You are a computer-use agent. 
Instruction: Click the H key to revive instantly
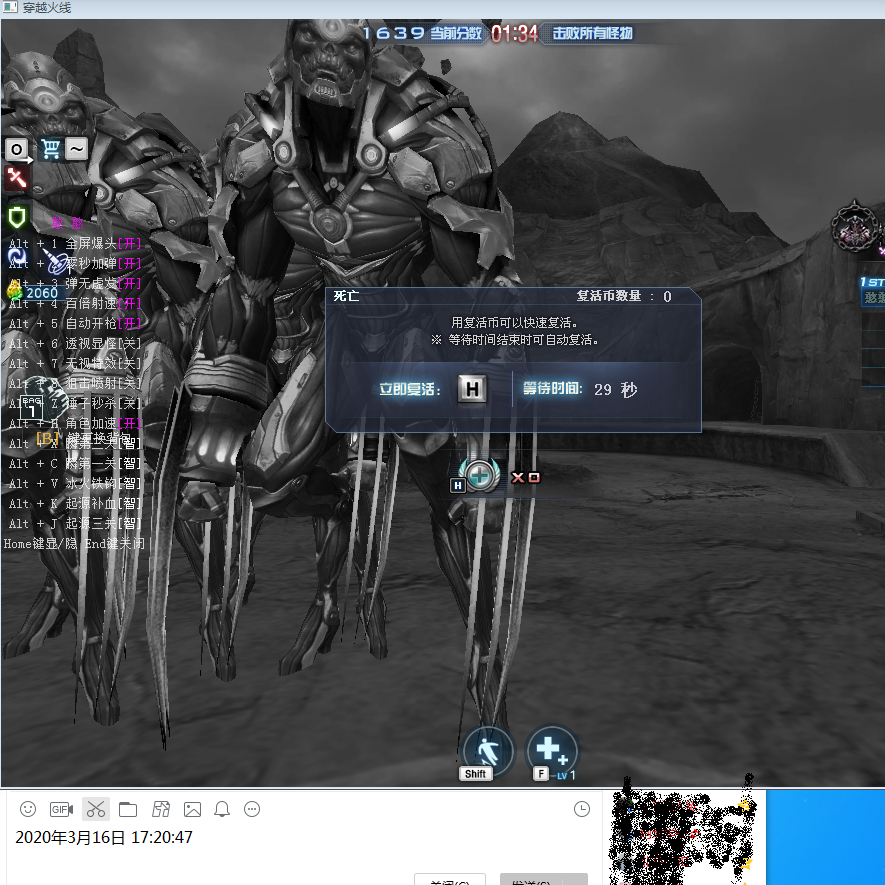click(x=472, y=389)
